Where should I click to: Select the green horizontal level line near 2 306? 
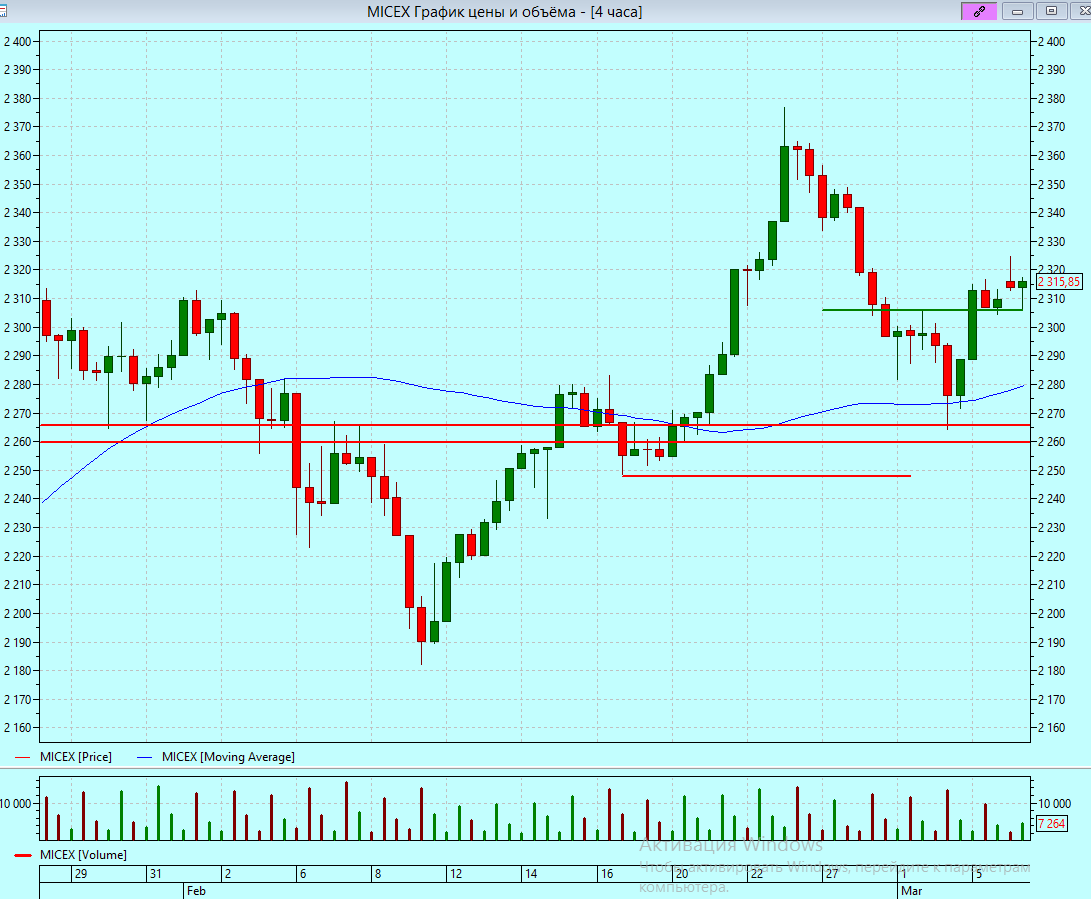923,310
